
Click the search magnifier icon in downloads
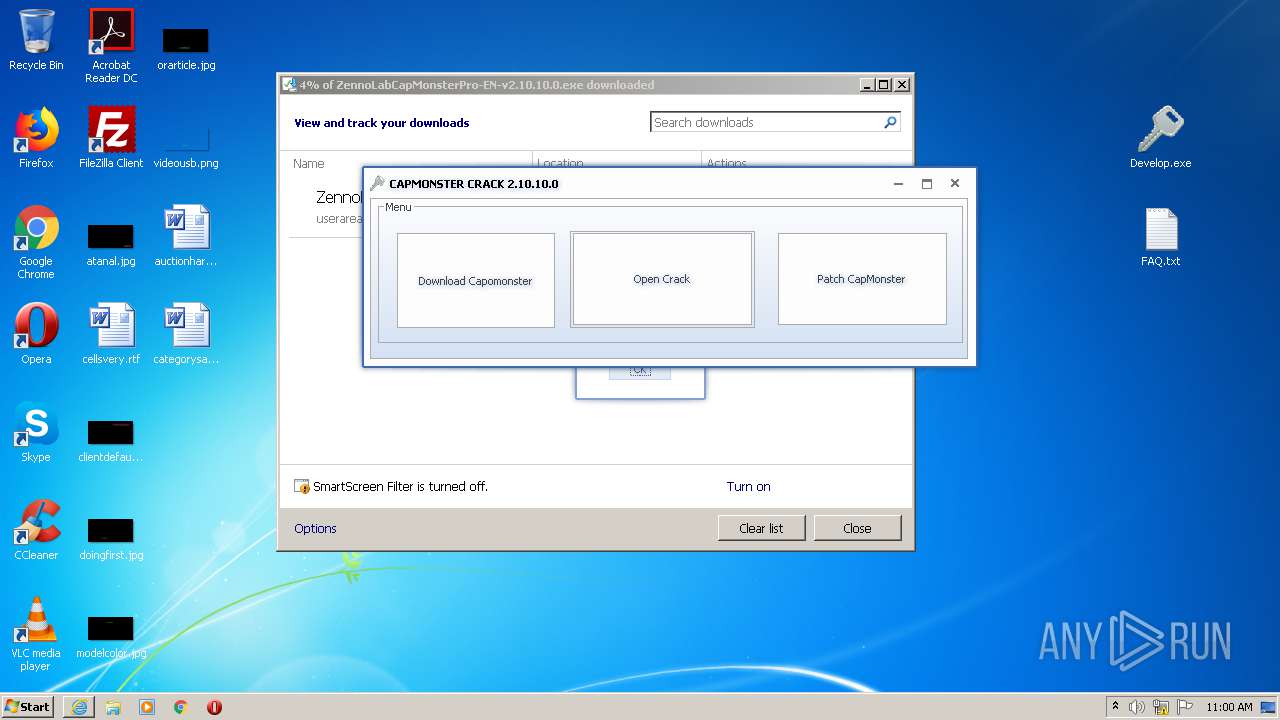(x=890, y=122)
